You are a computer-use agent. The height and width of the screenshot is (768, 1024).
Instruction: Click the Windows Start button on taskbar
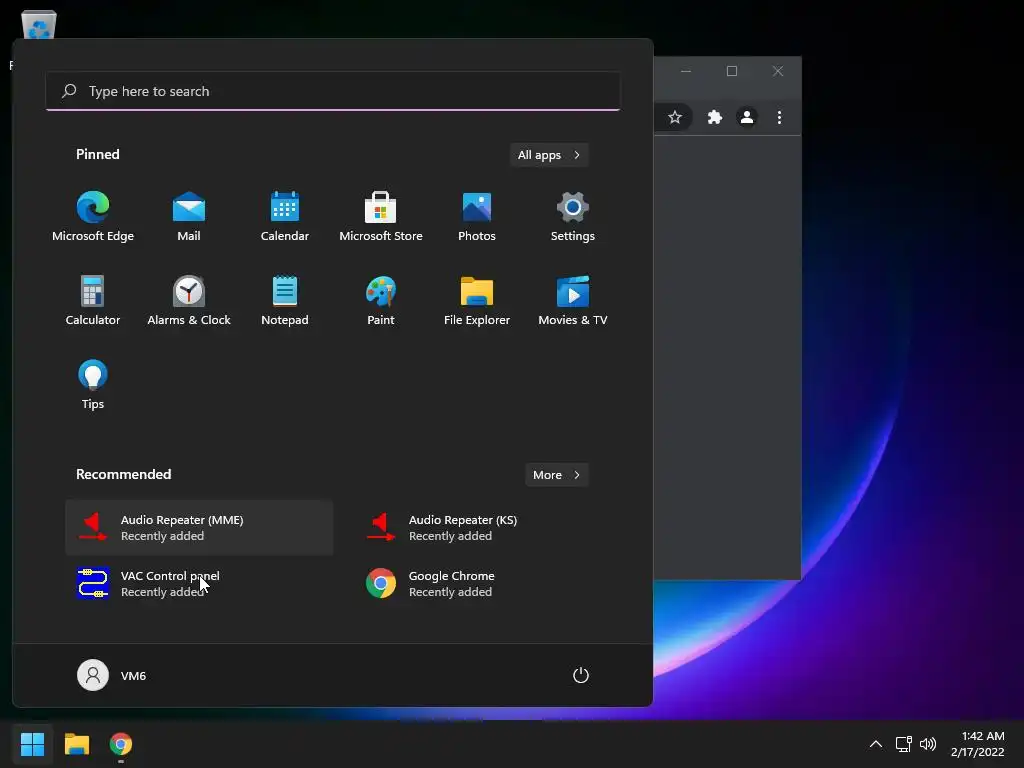pyautogui.click(x=33, y=744)
